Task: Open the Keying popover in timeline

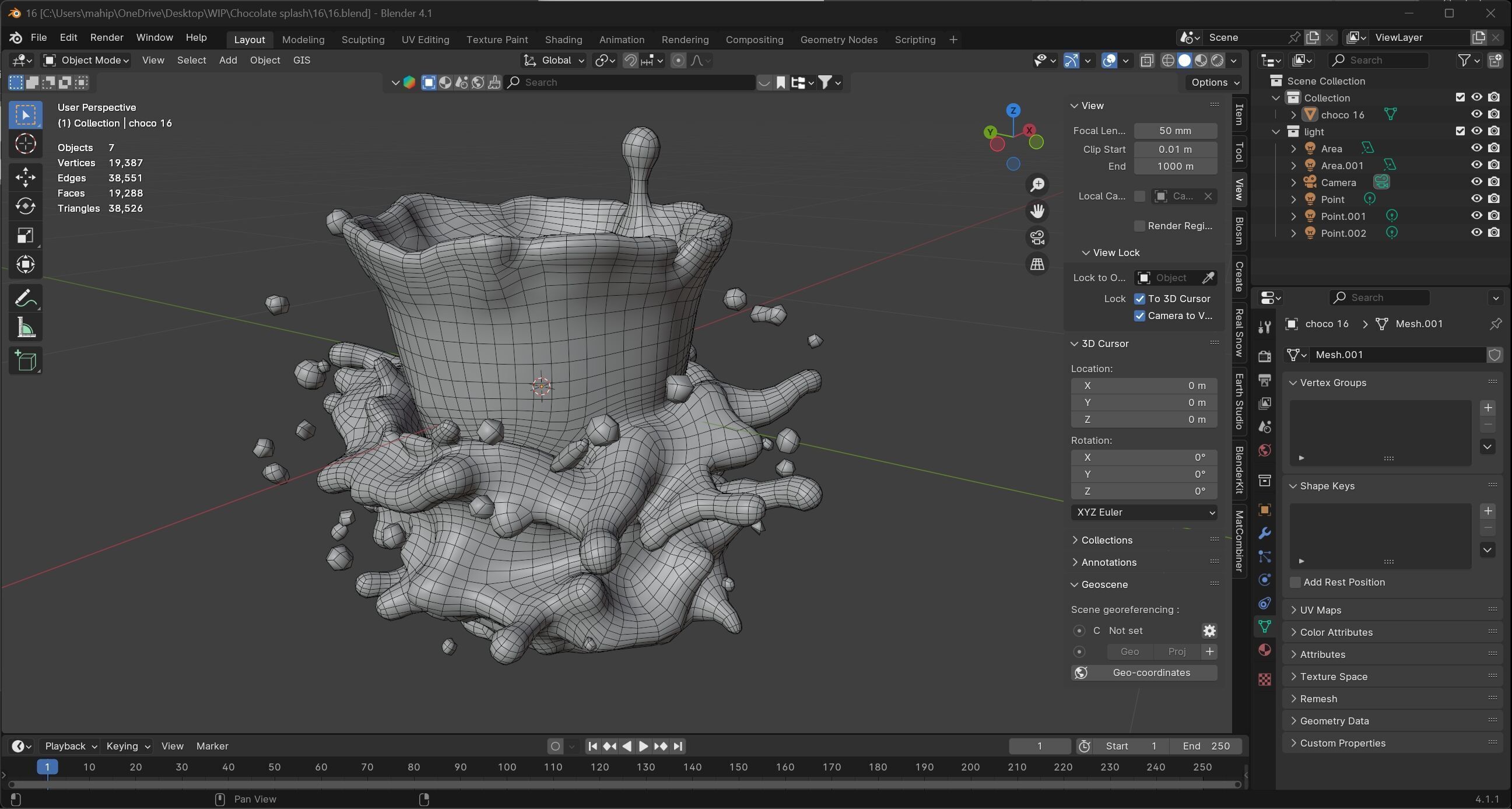Action: [x=127, y=747]
